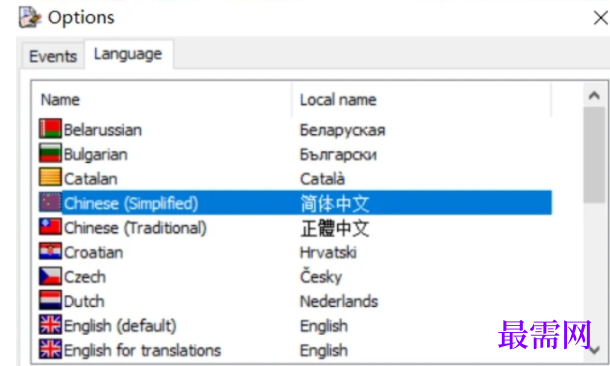Switch to the Events tab
This screenshot has height=366, width=610.
[x=53, y=56]
